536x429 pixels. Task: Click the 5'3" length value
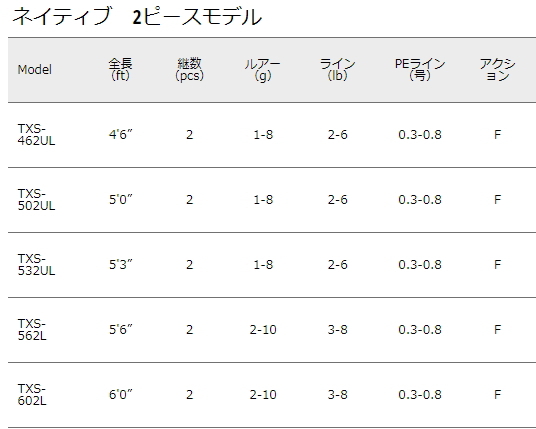(121, 265)
